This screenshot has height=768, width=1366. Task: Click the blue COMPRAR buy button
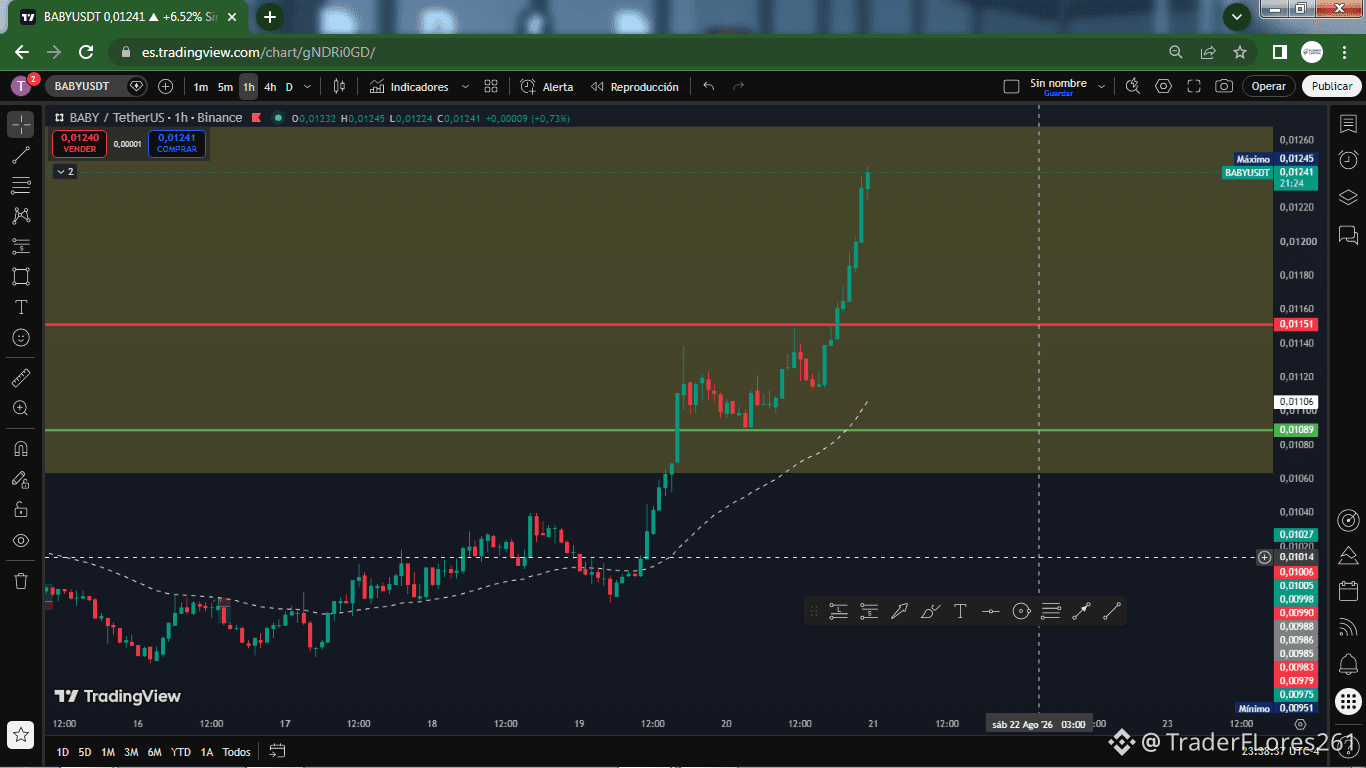click(177, 144)
